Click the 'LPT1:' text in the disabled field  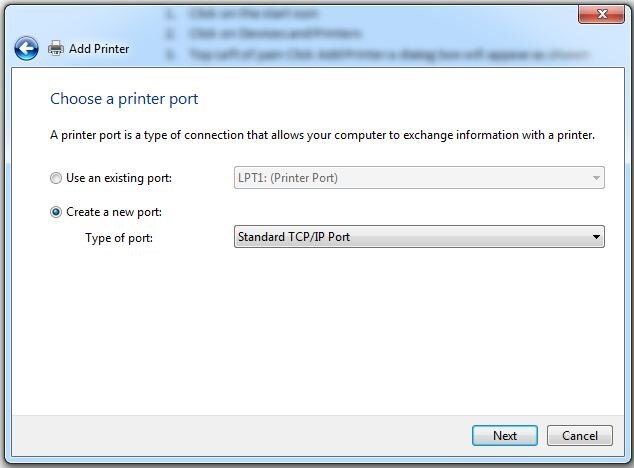(252, 178)
